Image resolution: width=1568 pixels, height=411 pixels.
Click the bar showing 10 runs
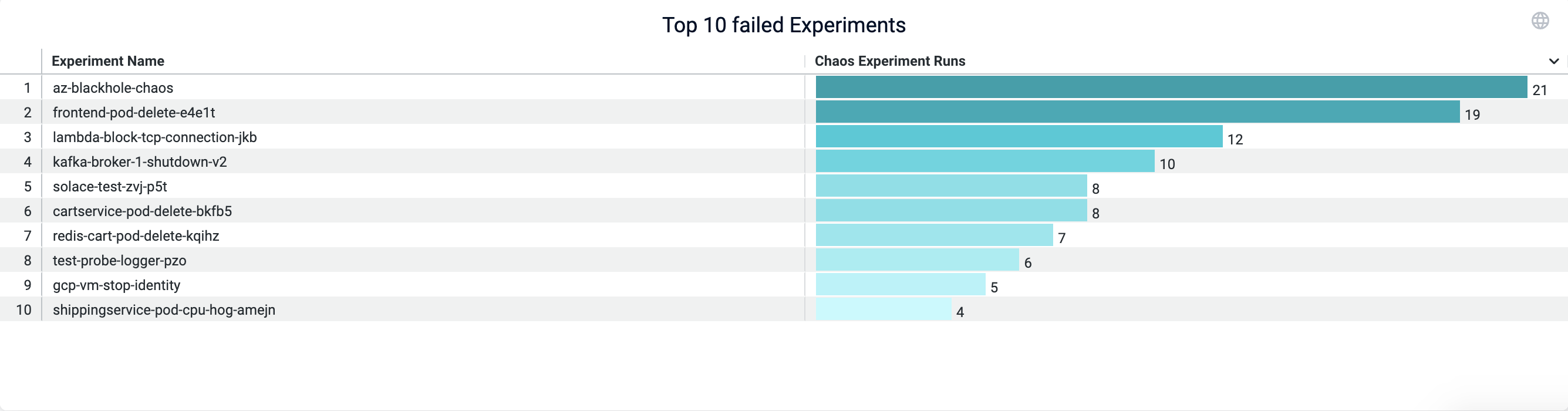984,161
